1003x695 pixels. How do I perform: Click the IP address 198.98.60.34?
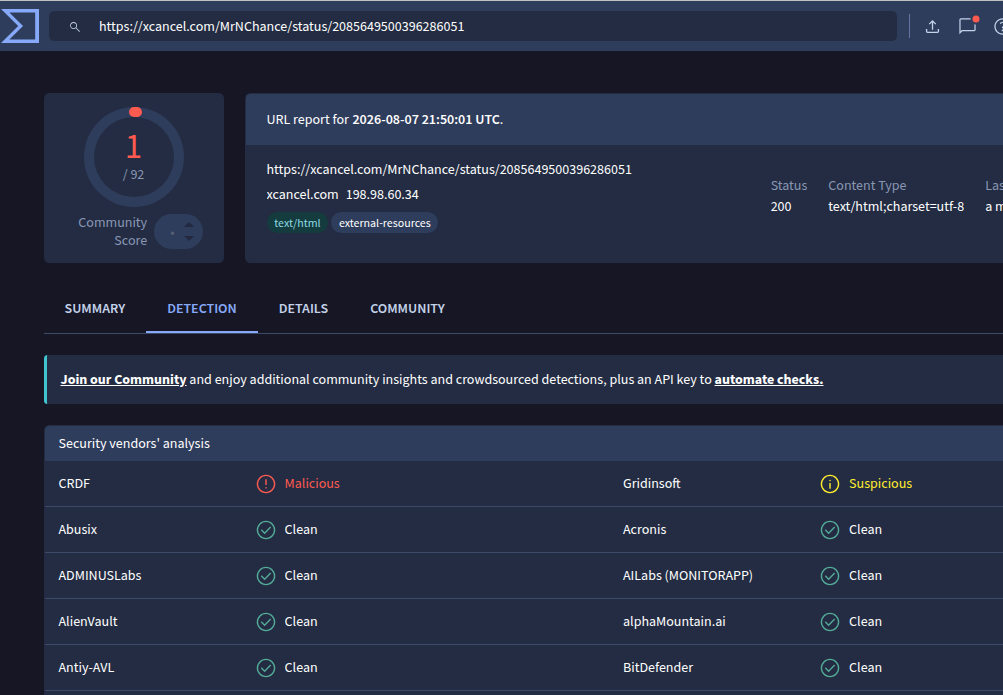[382, 194]
